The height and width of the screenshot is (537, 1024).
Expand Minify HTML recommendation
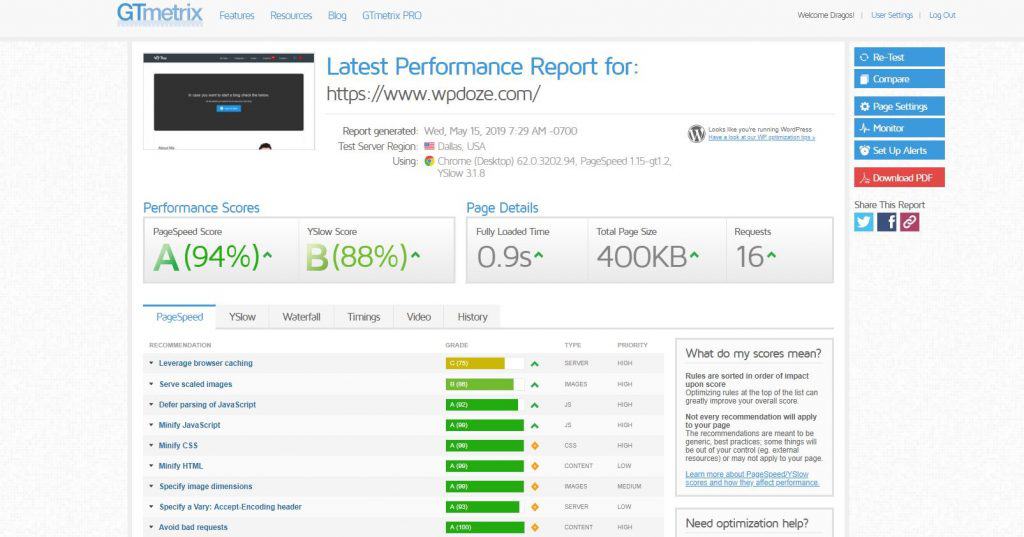point(180,466)
